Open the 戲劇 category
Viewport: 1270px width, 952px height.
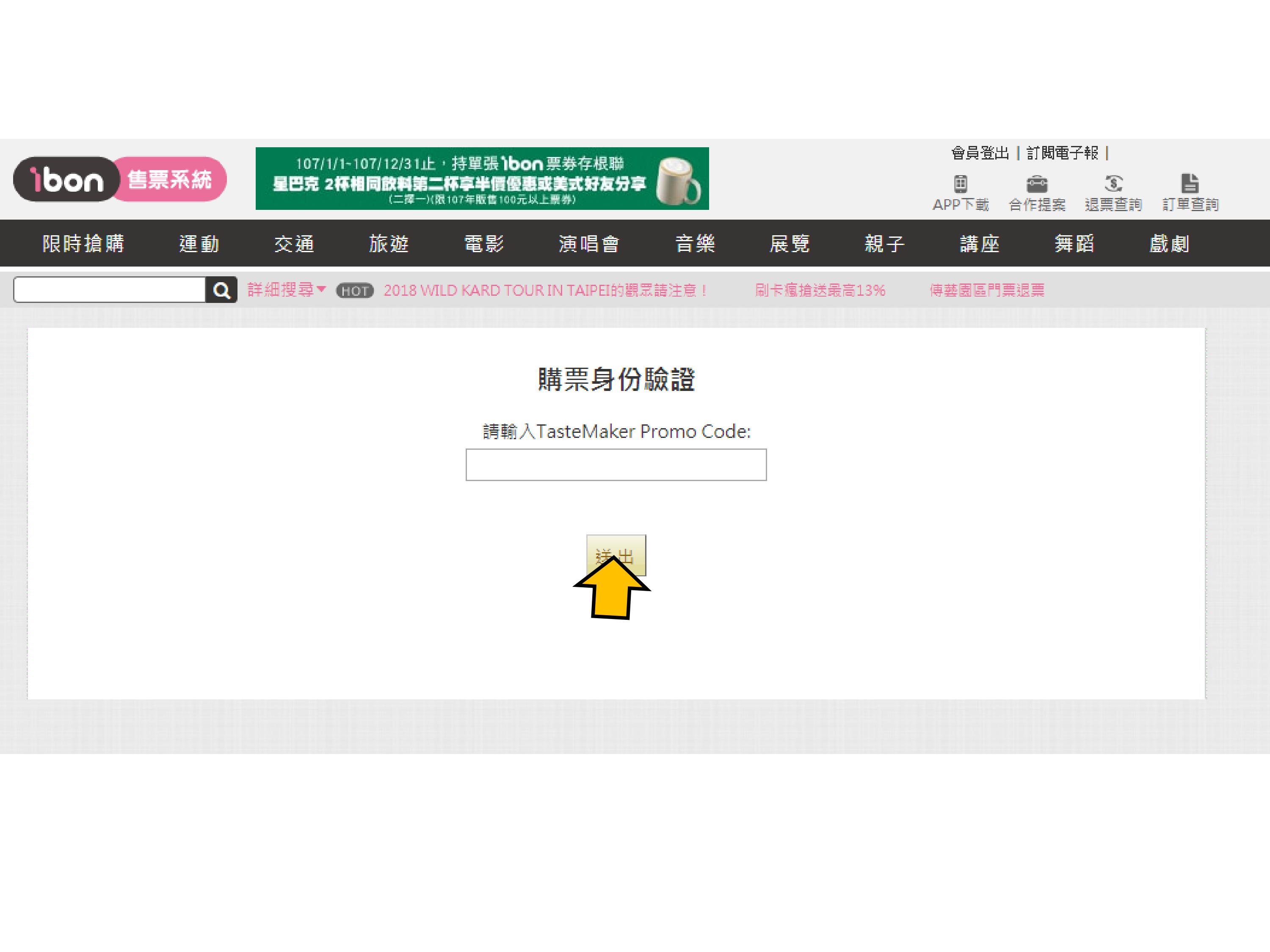(x=1169, y=244)
